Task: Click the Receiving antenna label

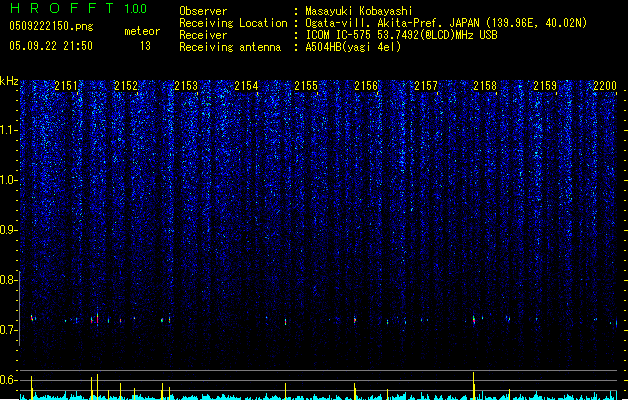Action: [x=230, y=47]
